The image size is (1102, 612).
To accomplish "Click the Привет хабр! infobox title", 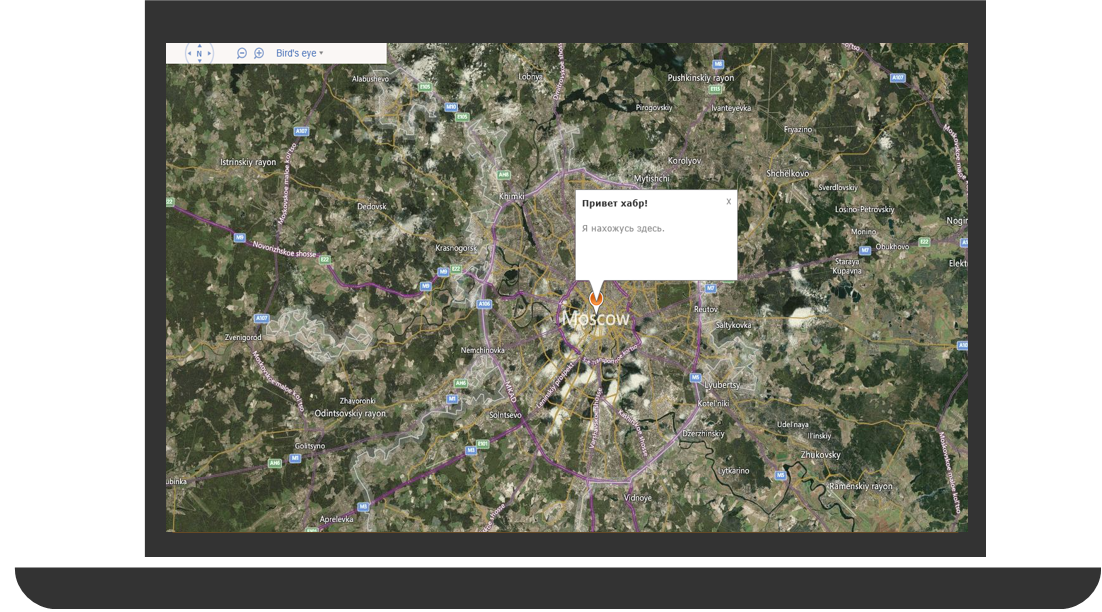I will tap(615, 204).
